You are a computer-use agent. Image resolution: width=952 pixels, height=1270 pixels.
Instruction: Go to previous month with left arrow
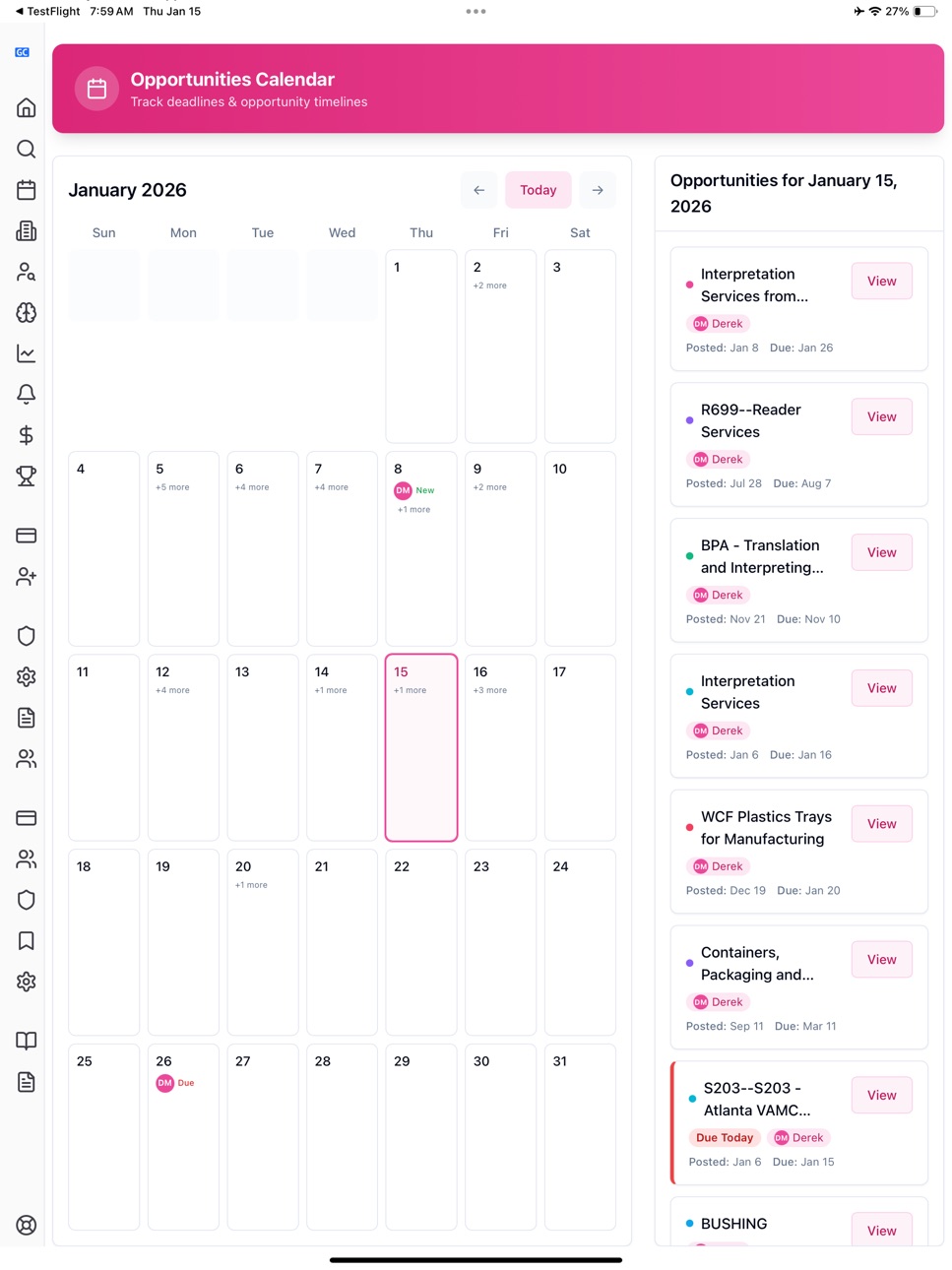click(478, 190)
